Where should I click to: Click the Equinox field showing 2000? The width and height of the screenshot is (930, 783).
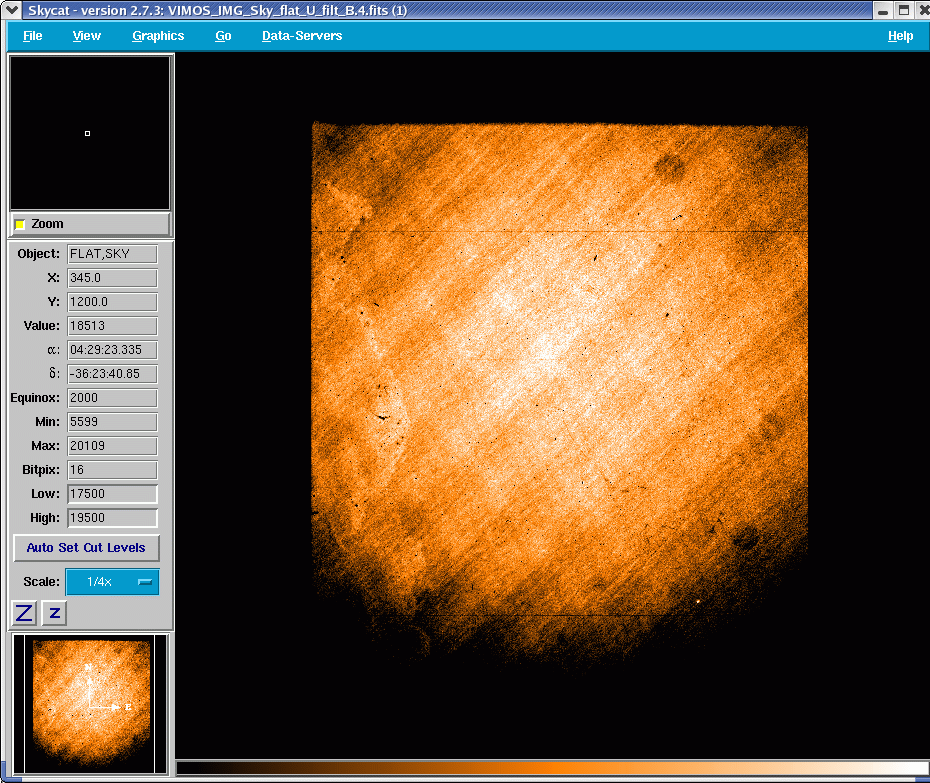[112, 398]
